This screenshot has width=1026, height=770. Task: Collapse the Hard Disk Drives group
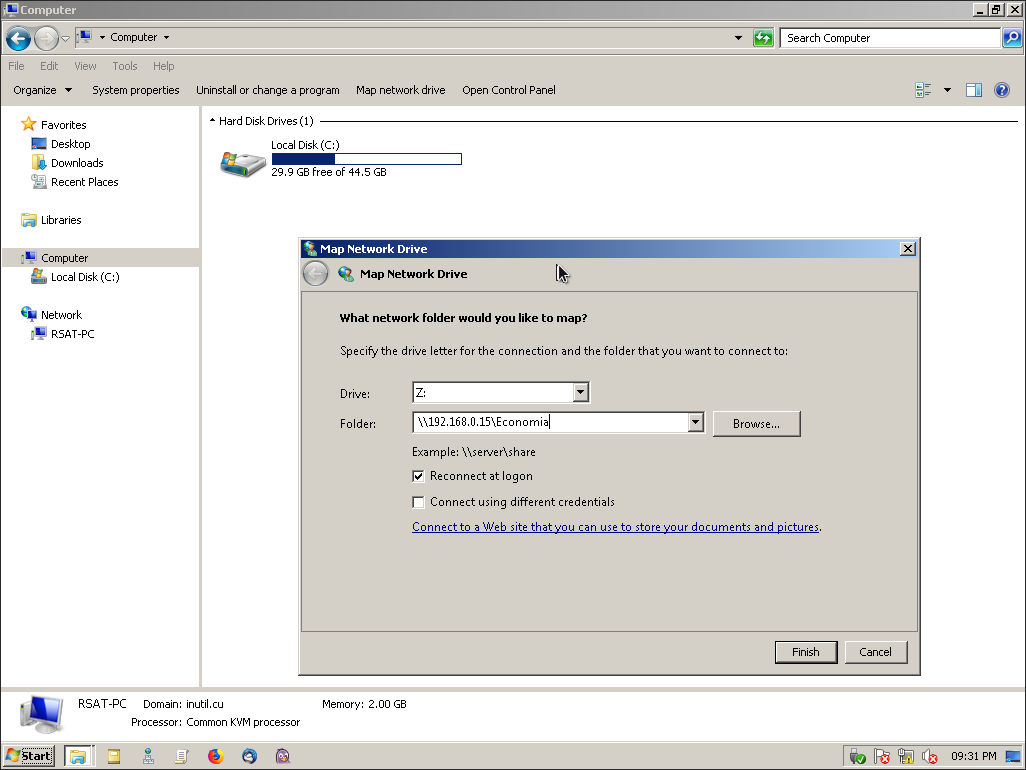tap(212, 121)
